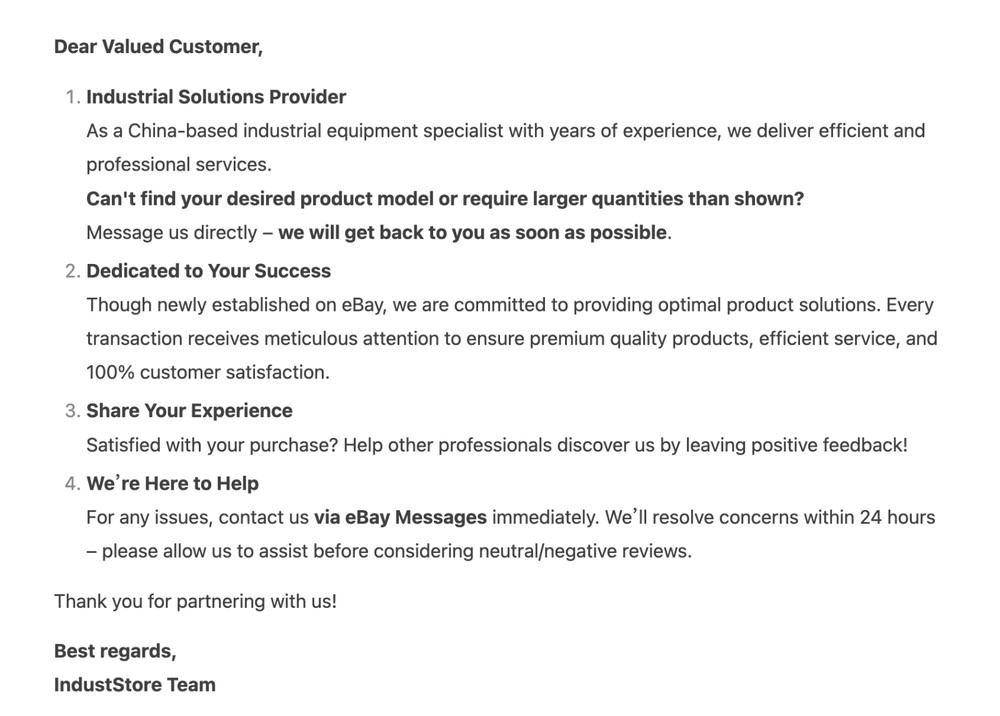The width and height of the screenshot is (1000, 716).
Task: Click the "Best regards," closing
Action: (x=115, y=651)
